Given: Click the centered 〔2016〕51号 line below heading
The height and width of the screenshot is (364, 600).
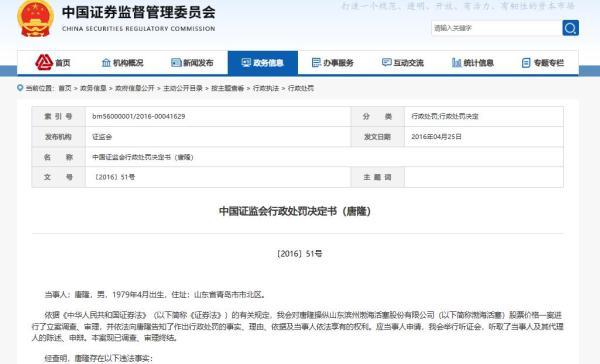Looking at the screenshot, I should pos(299,254).
